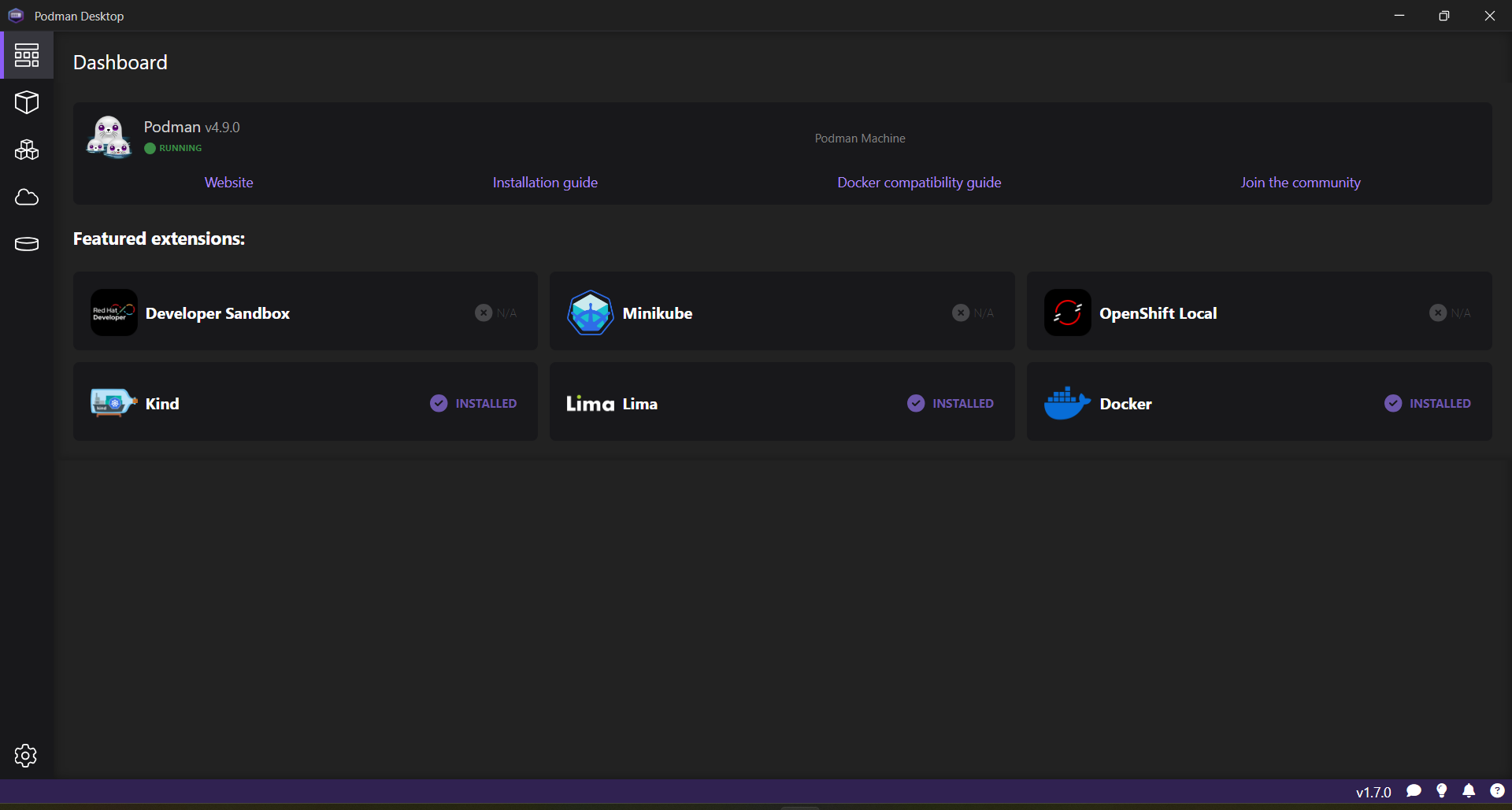Open the Images cloud icon in sidebar
The width and height of the screenshot is (1512, 810).
tap(27, 197)
